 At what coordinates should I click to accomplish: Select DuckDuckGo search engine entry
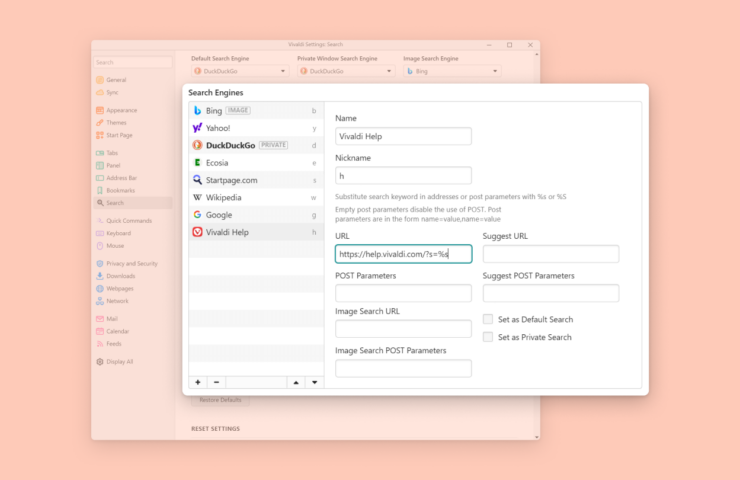pos(256,145)
